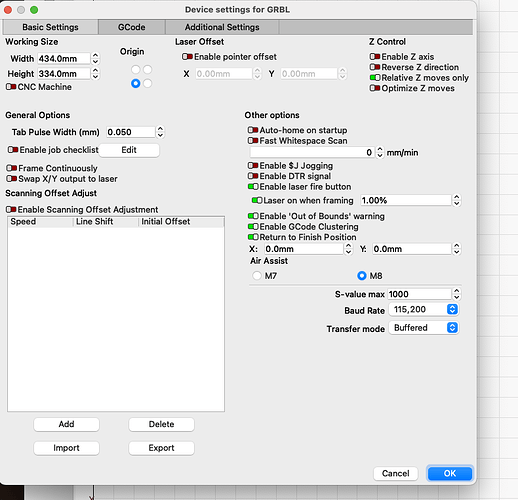Click the S-value max stepper arrows
518x500 pixels.
457,294
